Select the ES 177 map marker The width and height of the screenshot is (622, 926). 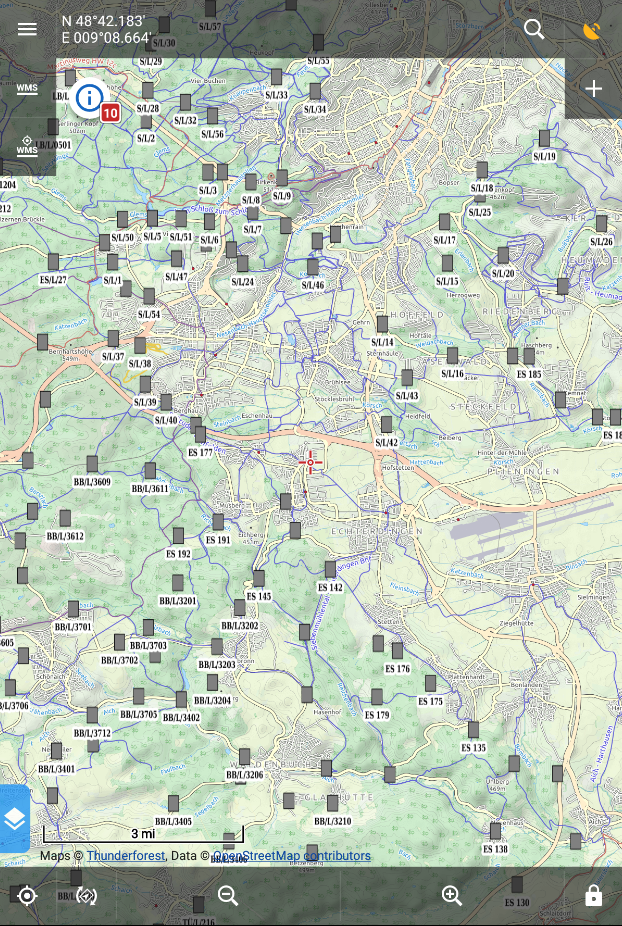point(200,435)
